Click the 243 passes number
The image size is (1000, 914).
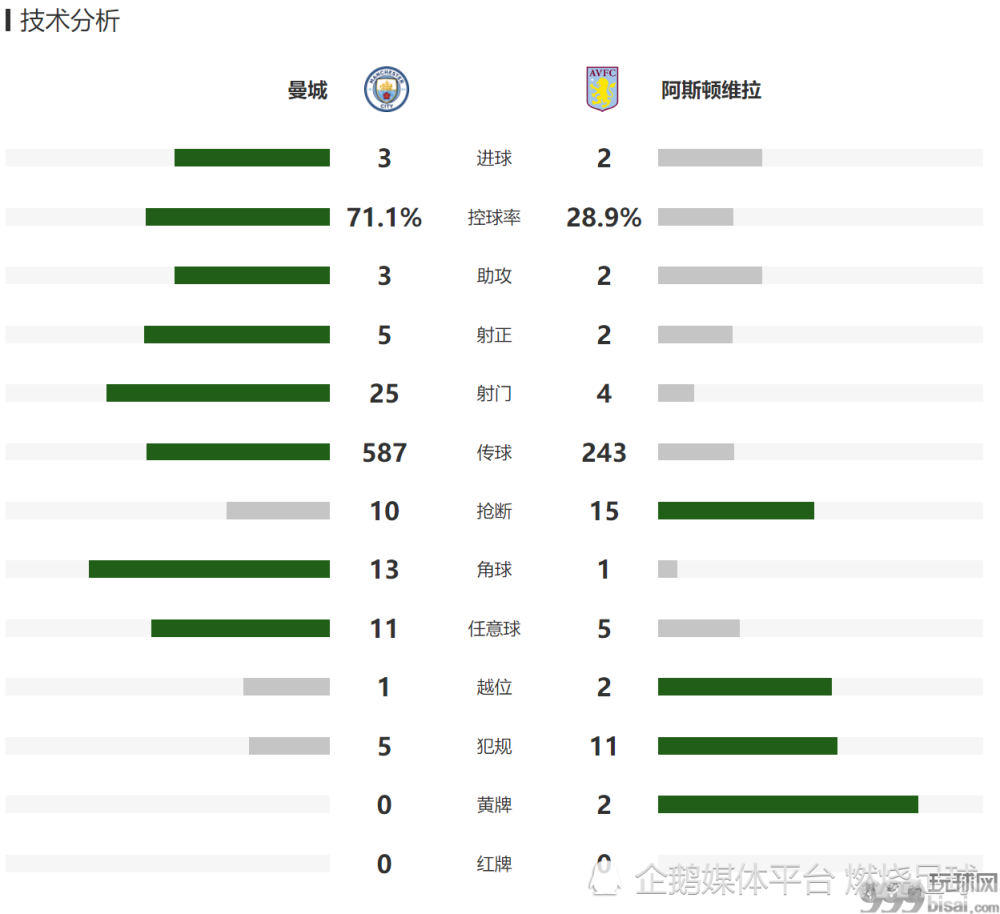(604, 452)
